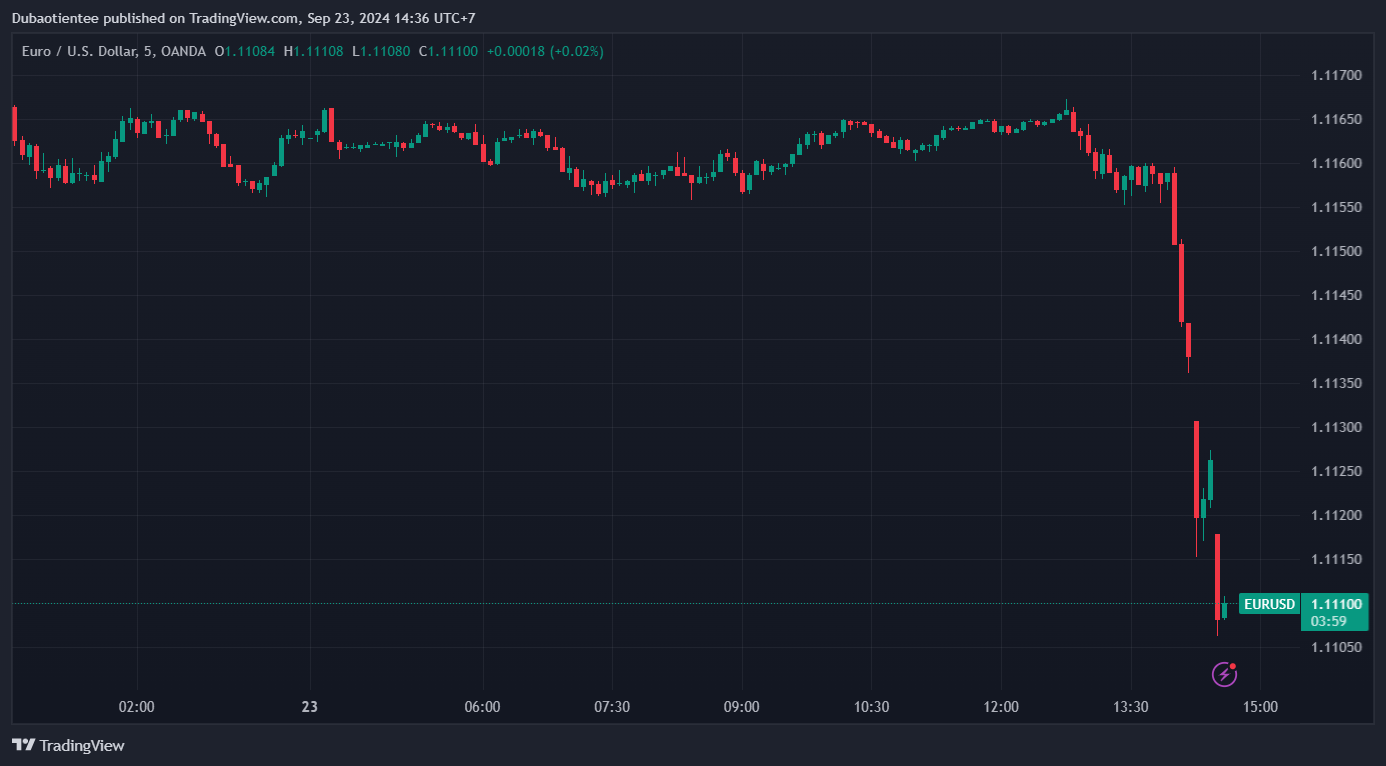This screenshot has width=1386, height=766.
Task: Click the 1.11550 price axis label
Action: point(1336,208)
